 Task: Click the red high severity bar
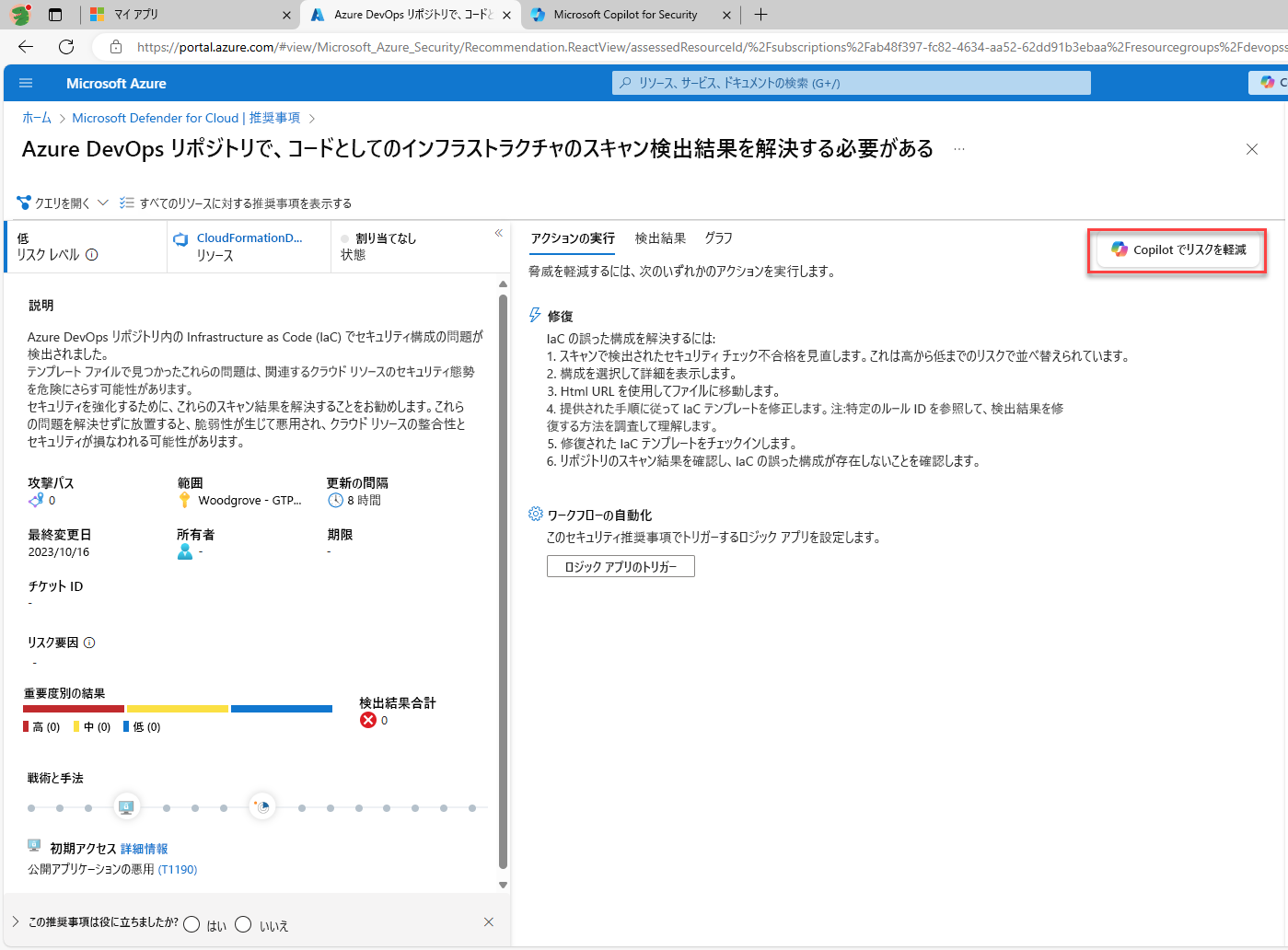click(74, 709)
